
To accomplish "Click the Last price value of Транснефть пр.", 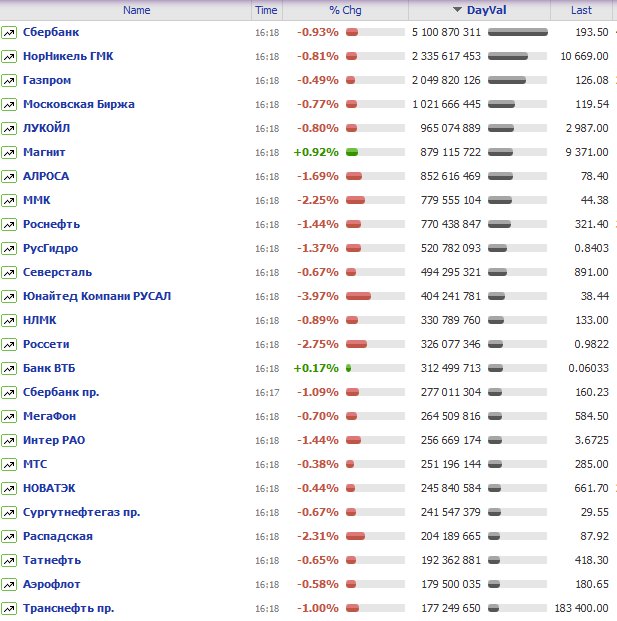I will [581, 608].
